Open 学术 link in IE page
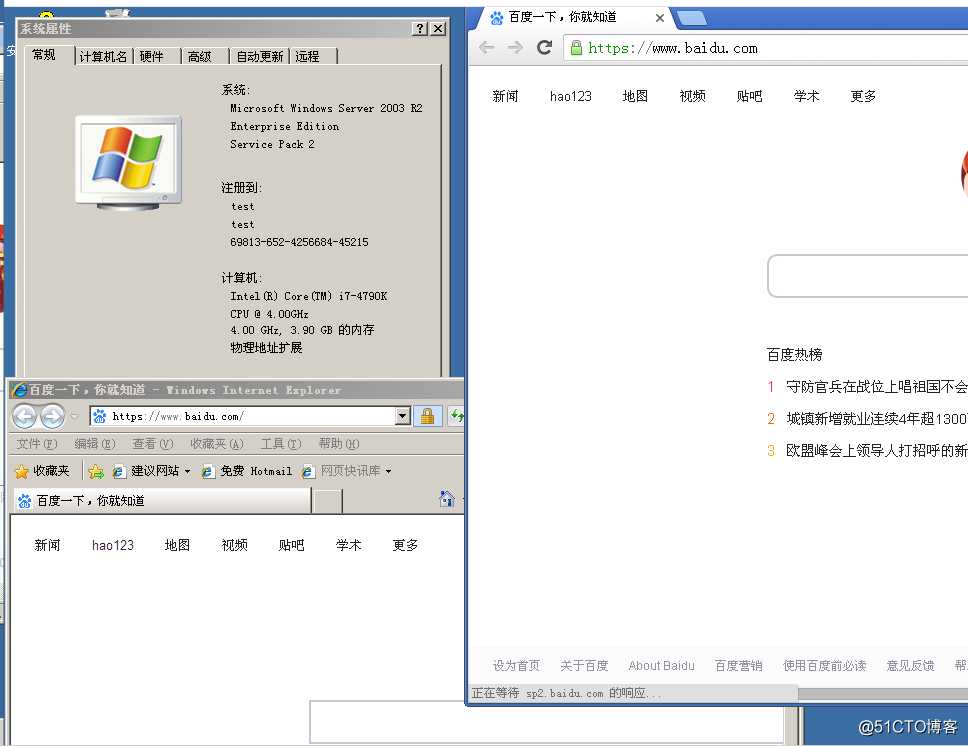Screen dimensions: 968x746 348,545
